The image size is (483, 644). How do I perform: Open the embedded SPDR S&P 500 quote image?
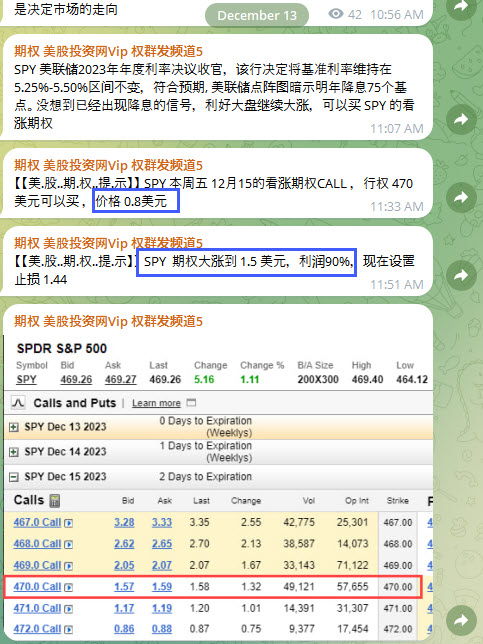pos(218,487)
